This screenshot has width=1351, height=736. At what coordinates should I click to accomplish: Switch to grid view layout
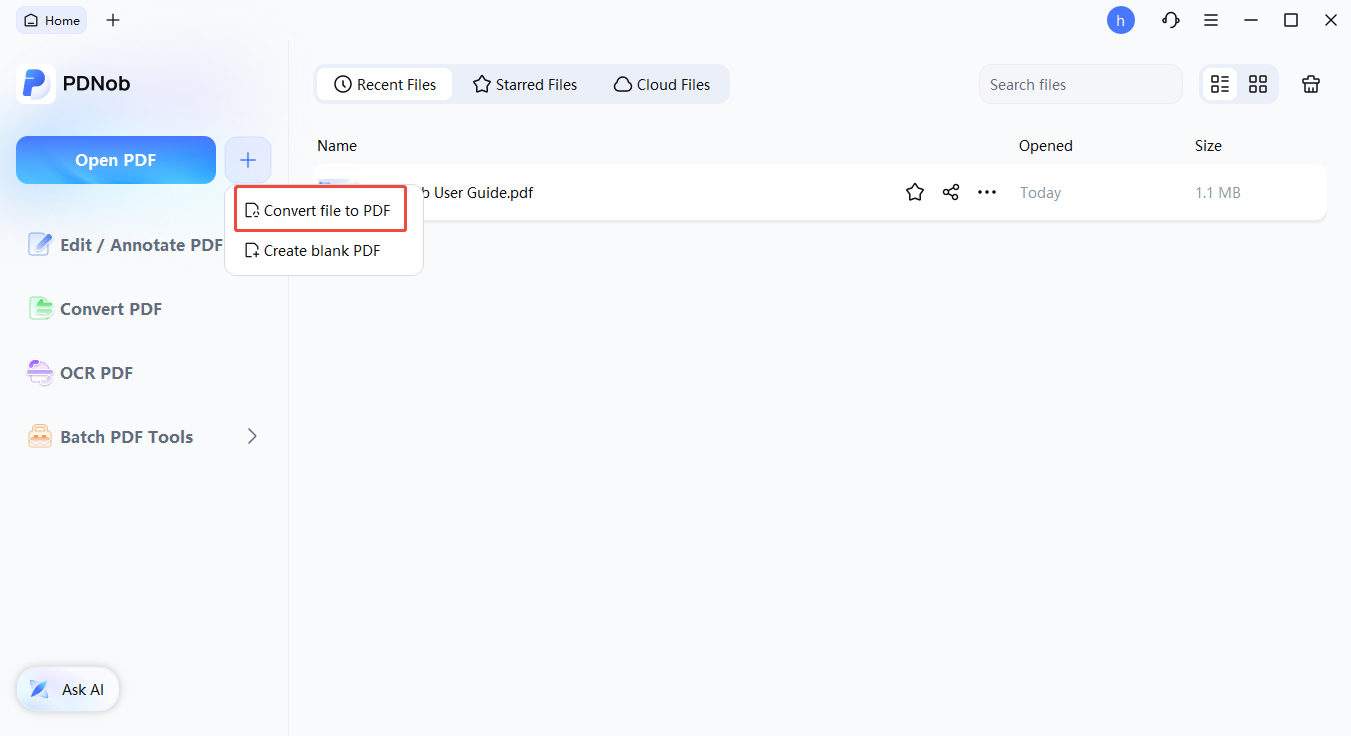1257,84
